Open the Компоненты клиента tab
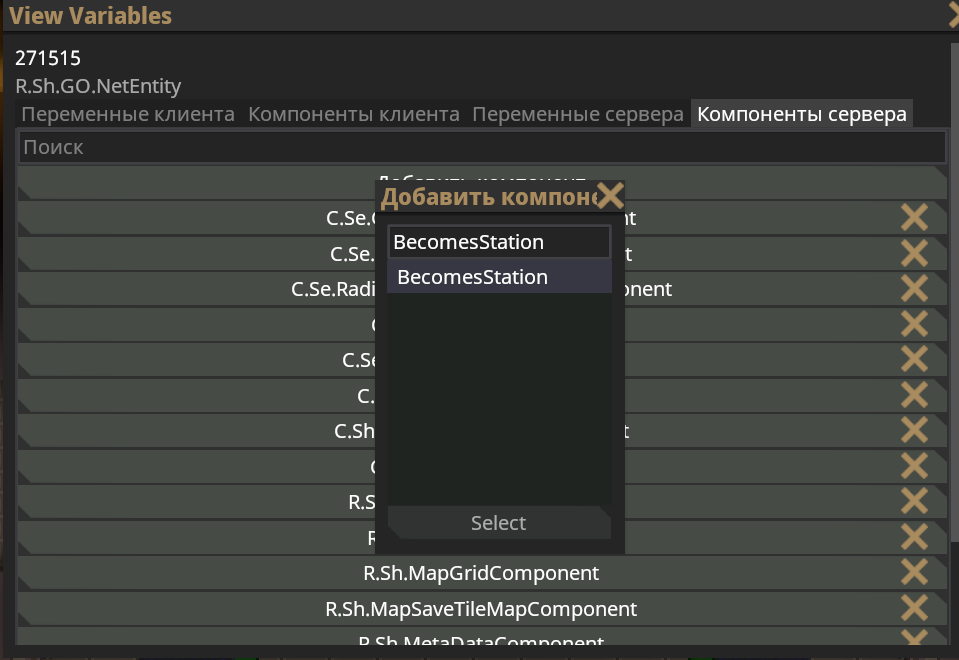This screenshot has width=959, height=660. [354, 114]
